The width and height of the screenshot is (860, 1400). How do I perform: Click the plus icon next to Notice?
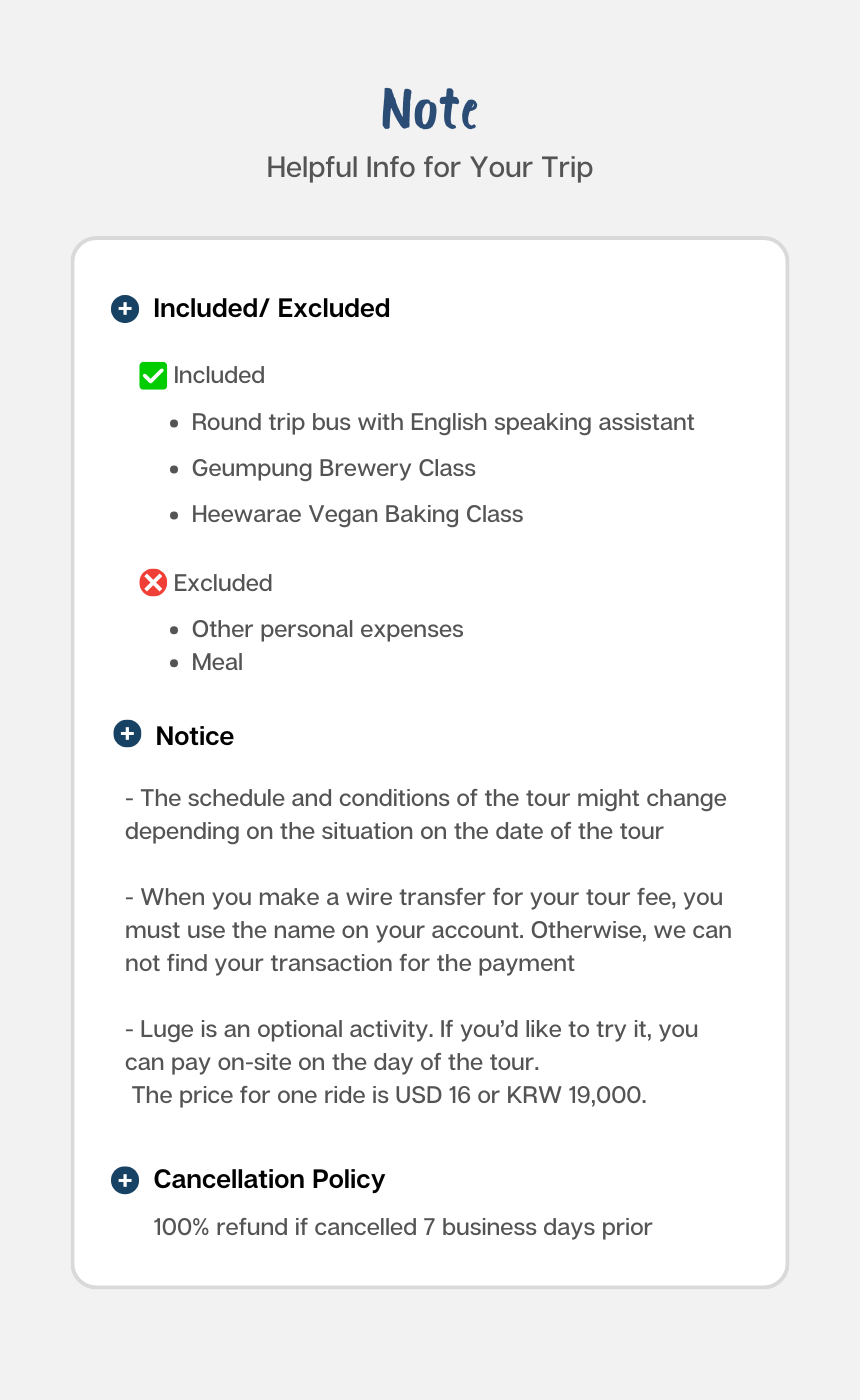[127, 734]
